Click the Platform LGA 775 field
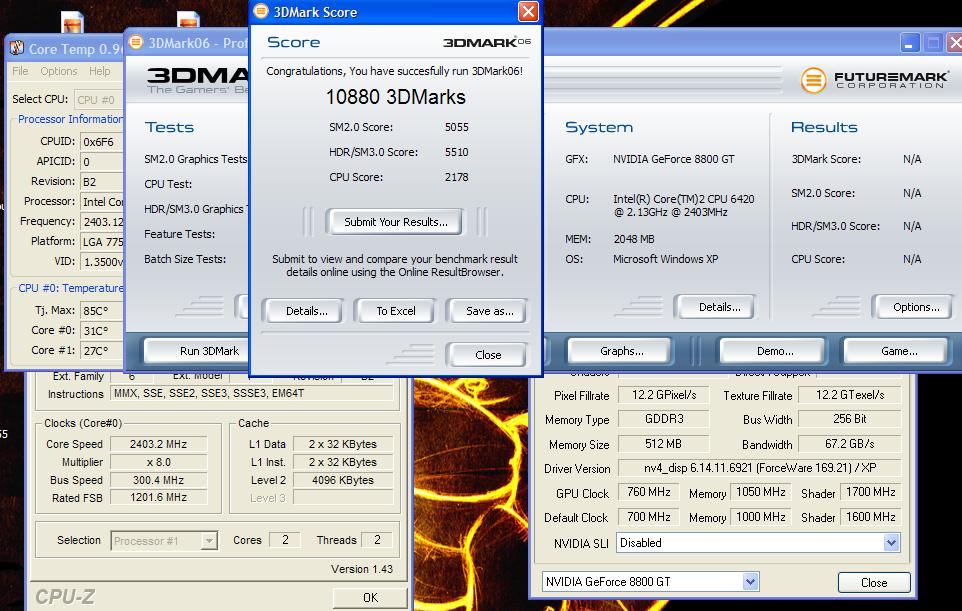 [x=102, y=242]
